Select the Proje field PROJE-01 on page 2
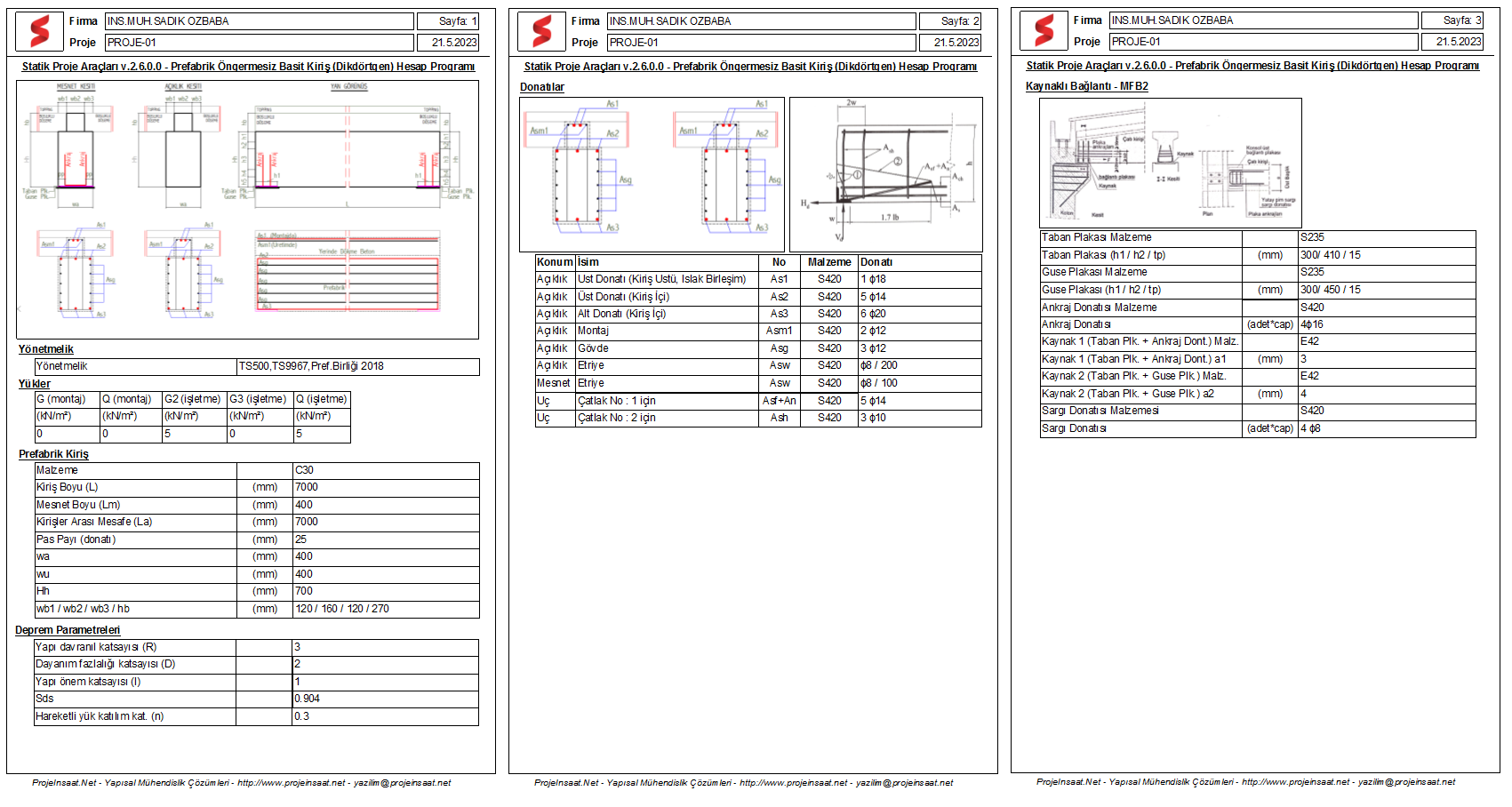This screenshot has height=807, width=1512. (762, 43)
